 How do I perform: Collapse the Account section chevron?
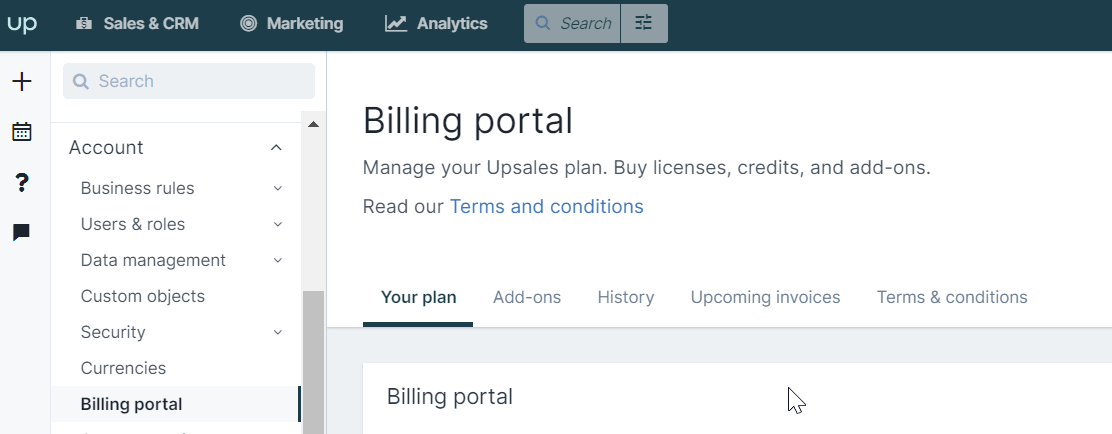coord(277,148)
